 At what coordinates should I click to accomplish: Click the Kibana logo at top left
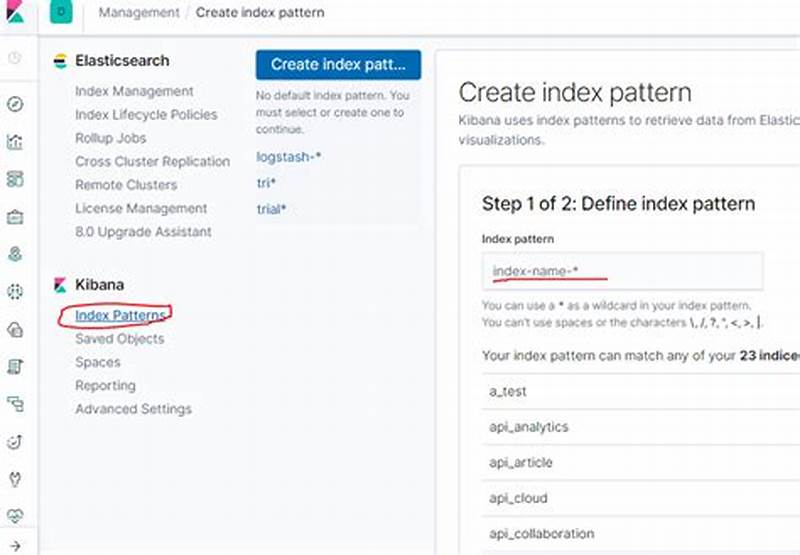[x=15, y=11]
